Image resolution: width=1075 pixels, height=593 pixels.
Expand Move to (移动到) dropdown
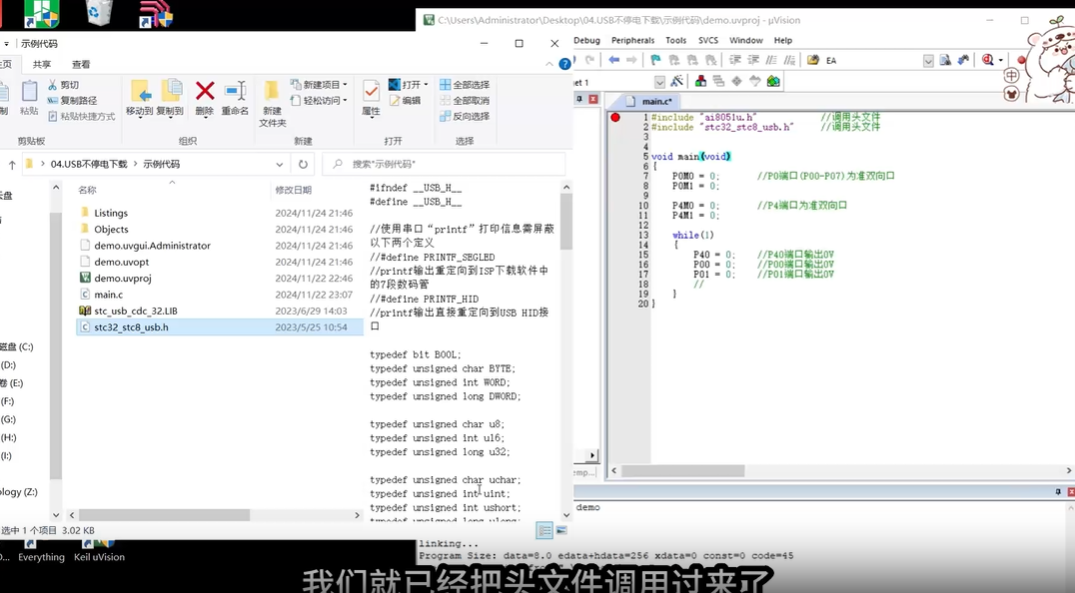pyautogui.click(x=140, y=117)
